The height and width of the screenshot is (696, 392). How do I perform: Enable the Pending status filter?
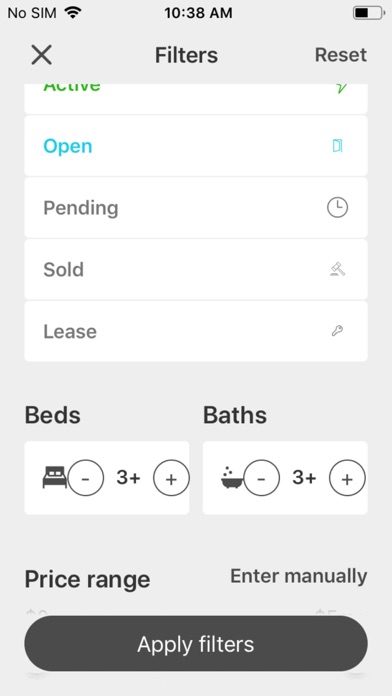pos(196,208)
